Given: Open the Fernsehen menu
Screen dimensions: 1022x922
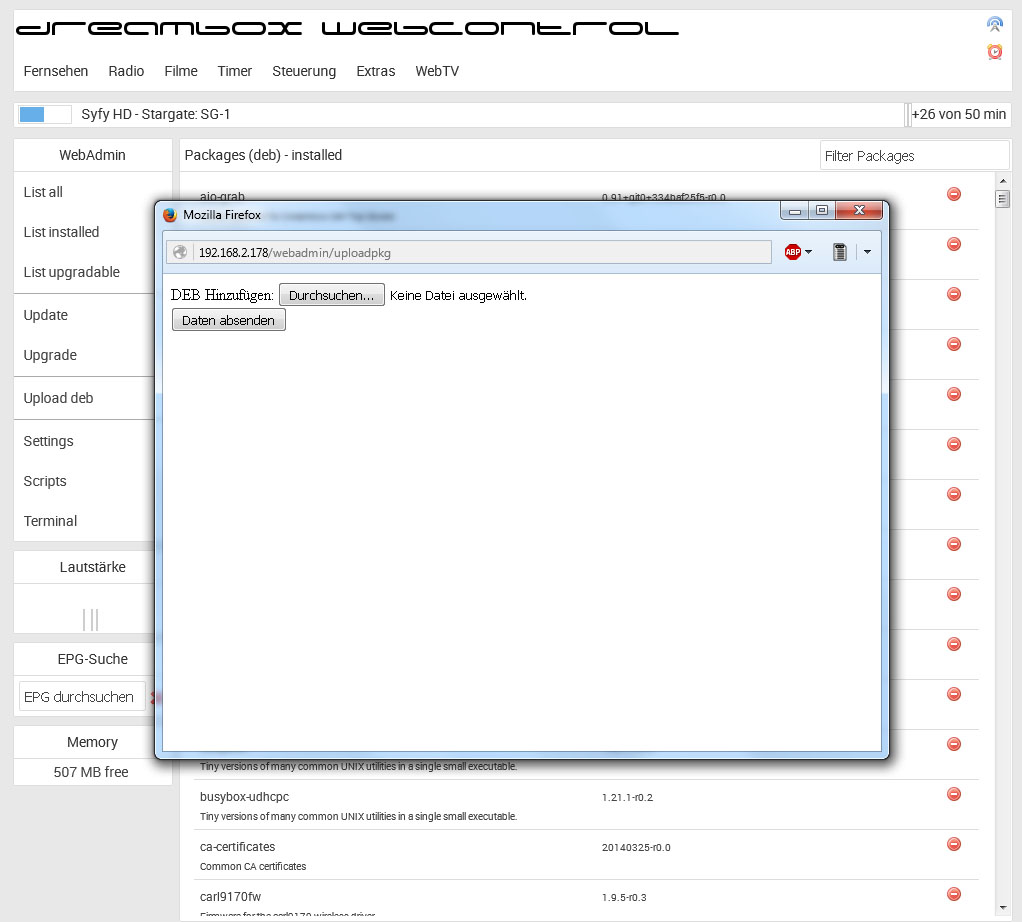Looking at the screenshot, I should 56,71.
